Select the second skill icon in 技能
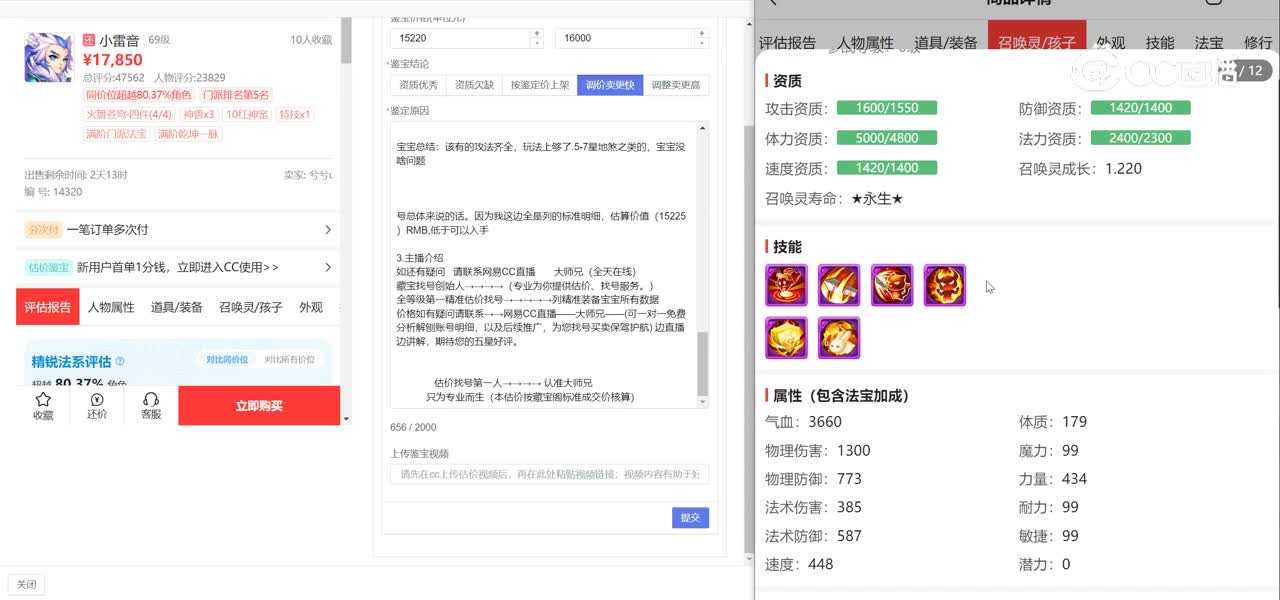Screen dimensions: 1280x600 [839, 285]
